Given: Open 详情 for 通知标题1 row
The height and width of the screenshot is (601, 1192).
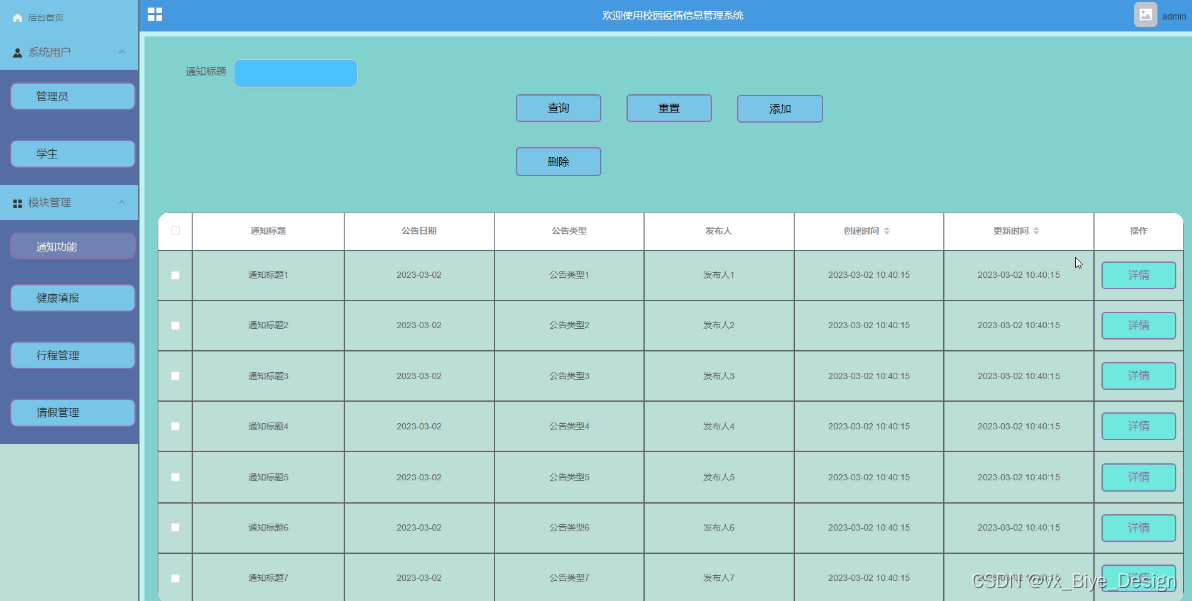Looking at the screenshot, I should (x=1139, y=275).
